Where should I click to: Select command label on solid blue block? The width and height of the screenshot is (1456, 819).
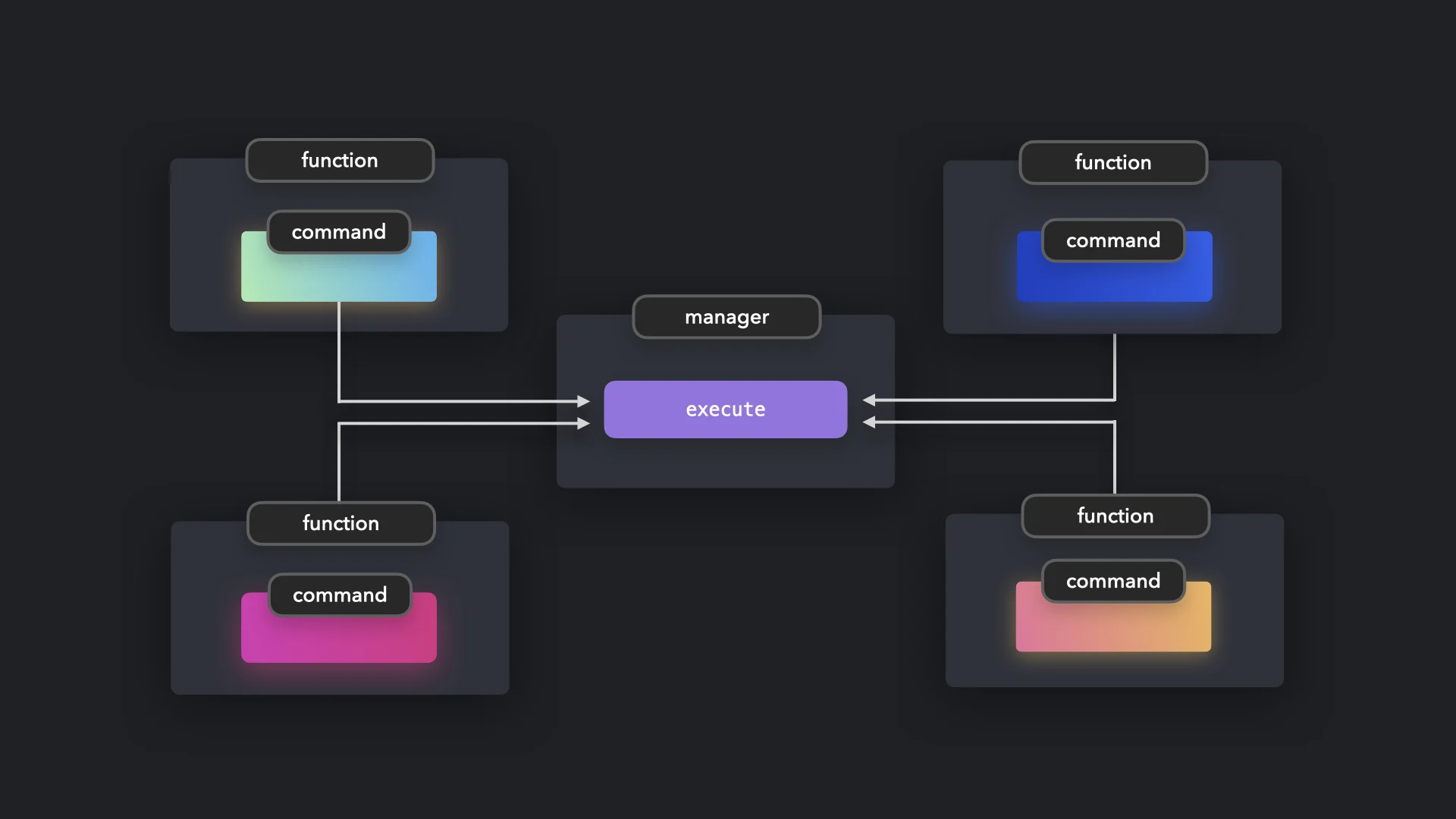click(x=1112, y=240)
